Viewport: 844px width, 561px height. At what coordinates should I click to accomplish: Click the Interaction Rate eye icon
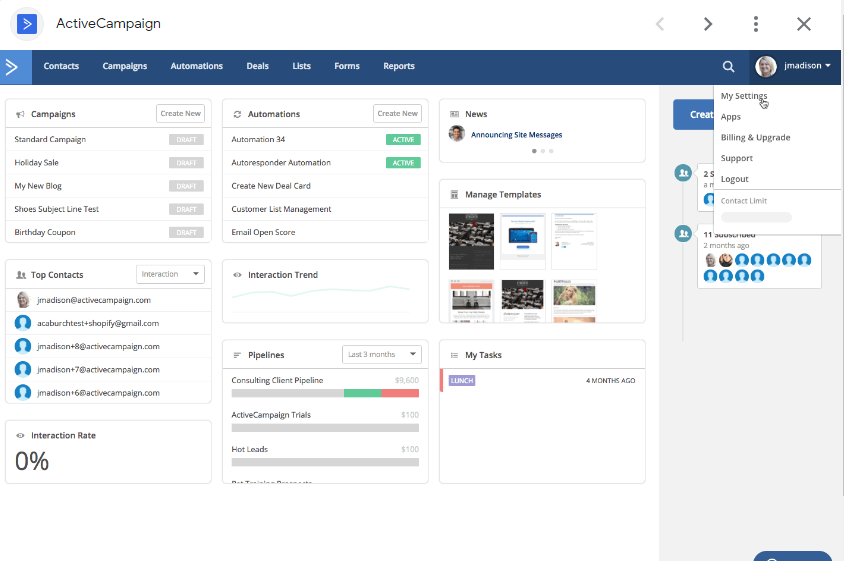(x=20, y=435)
